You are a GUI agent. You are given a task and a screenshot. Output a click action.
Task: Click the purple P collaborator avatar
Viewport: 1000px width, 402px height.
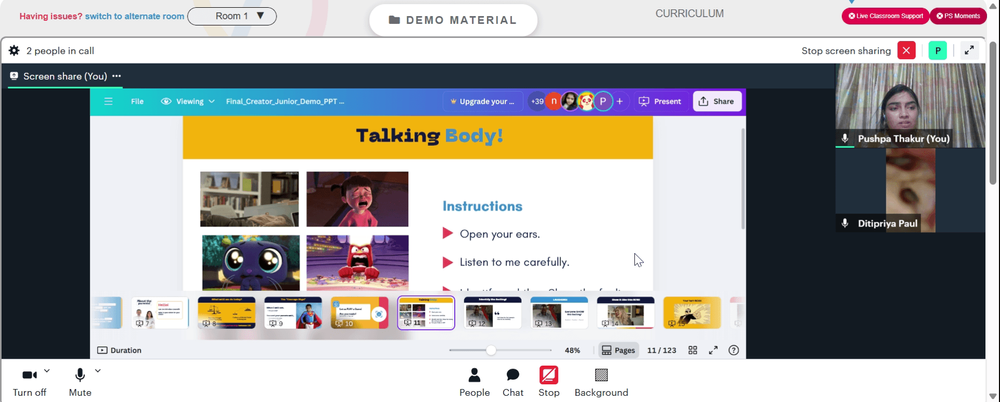pos(603,101)
